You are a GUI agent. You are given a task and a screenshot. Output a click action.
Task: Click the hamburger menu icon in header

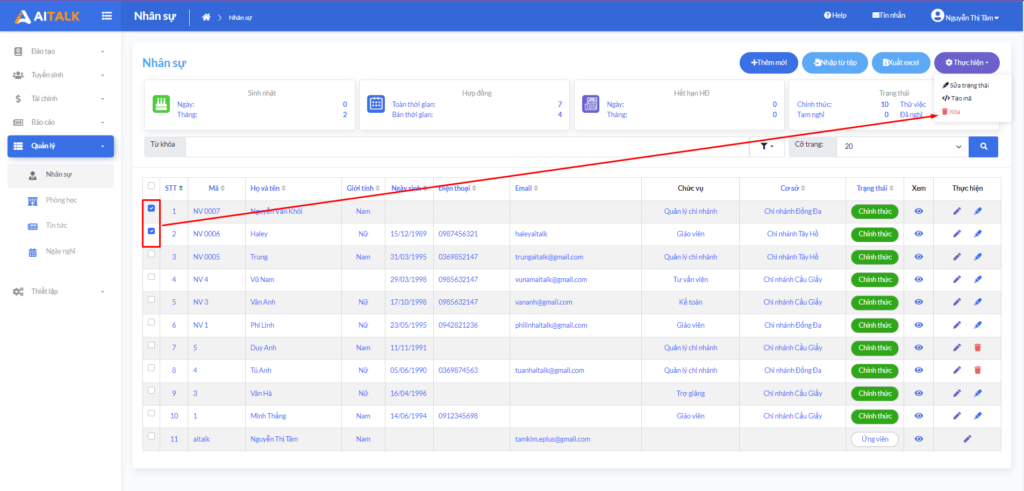pos(107,16)
